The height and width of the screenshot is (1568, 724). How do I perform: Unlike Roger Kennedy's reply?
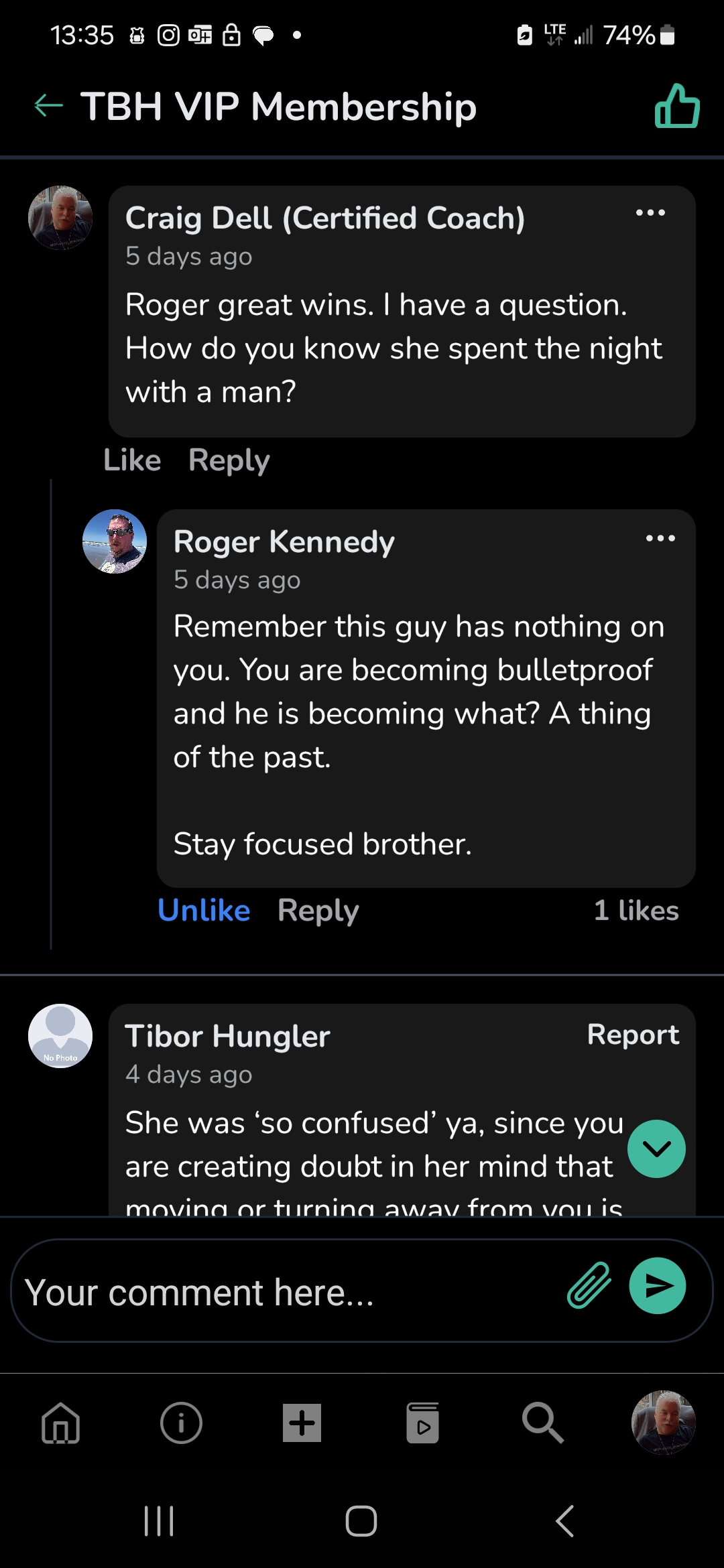(204, 911)
